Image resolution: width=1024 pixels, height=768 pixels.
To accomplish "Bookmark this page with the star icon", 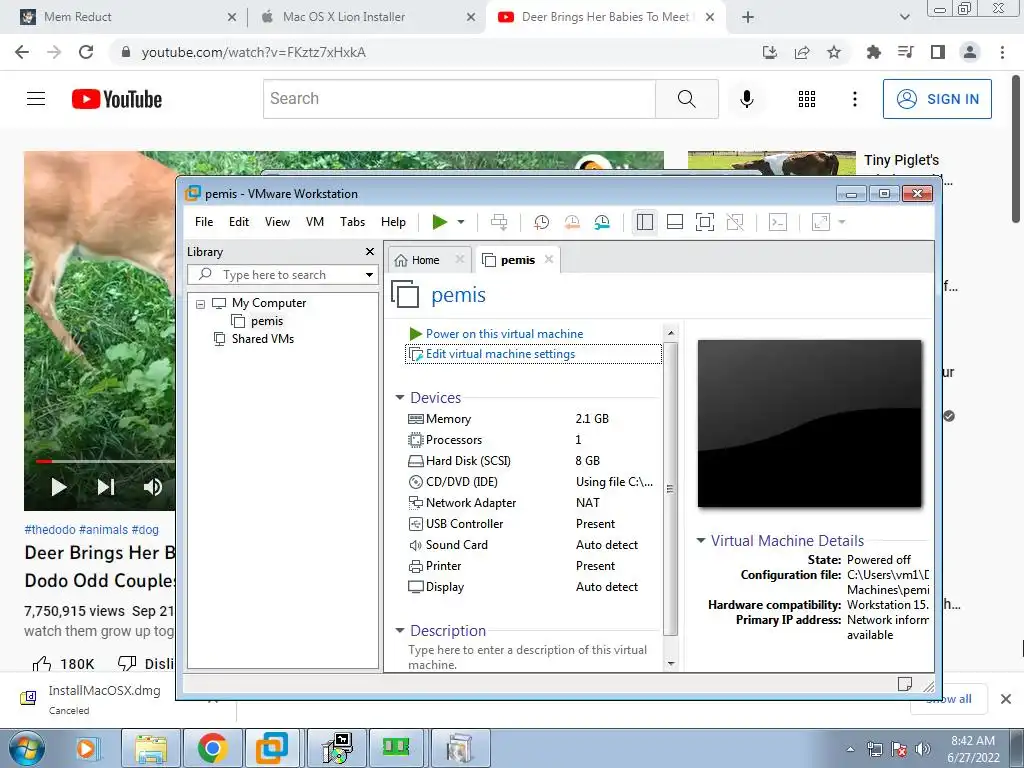I will click(x=833, y=52).
